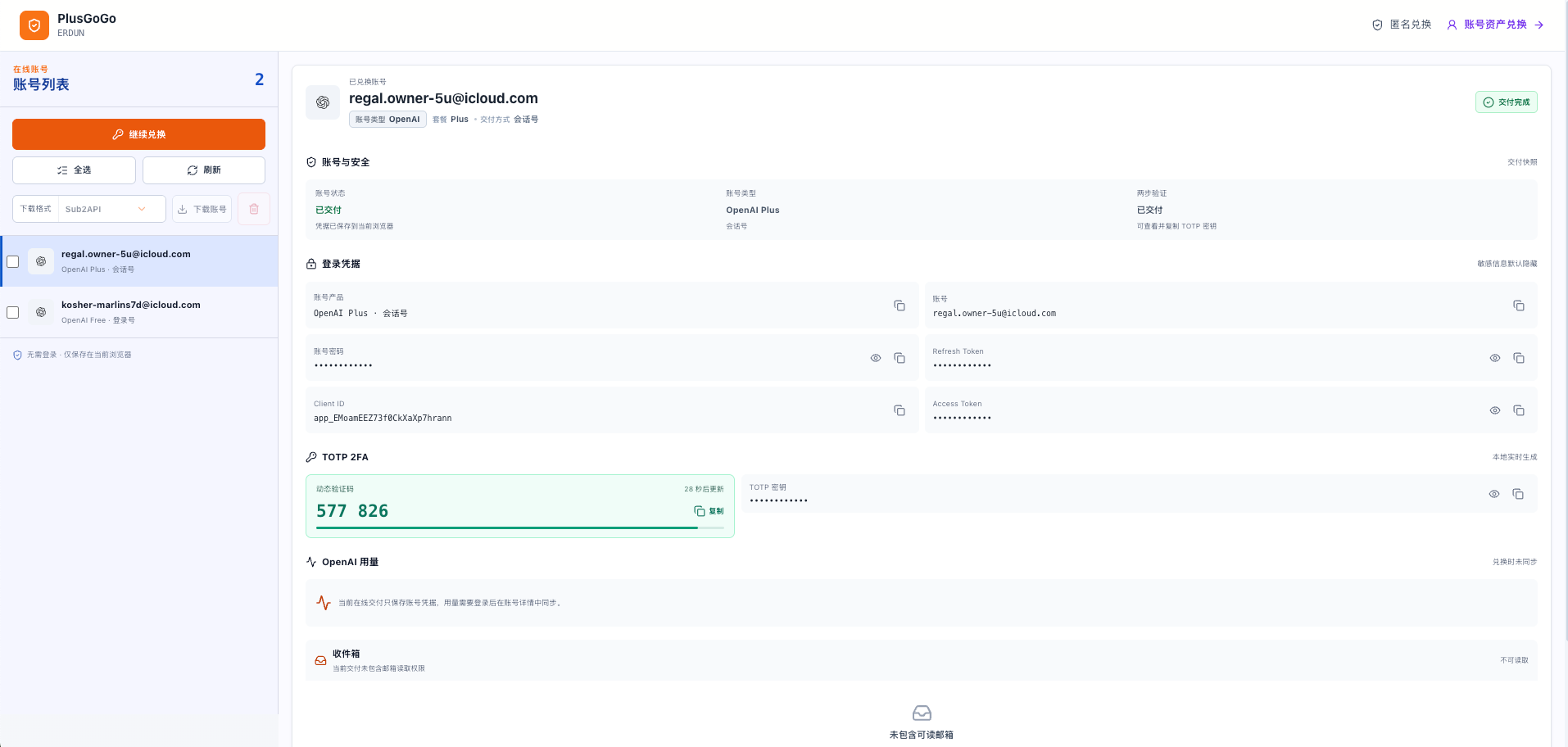The width and height of the screenshot is (1568, 747).
Task: Click the 全选 select-all button
Action: click(74, 170)
